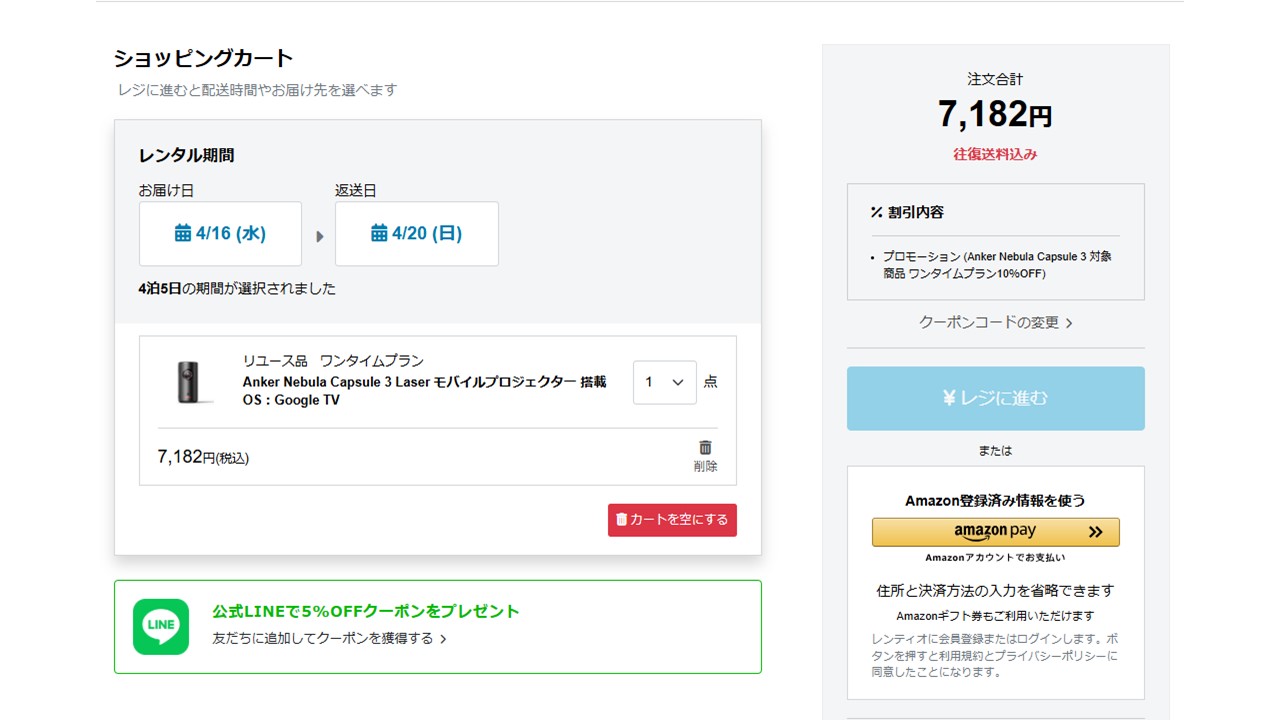This screenshot has height=720, width=1280.
Task: Click the 往復送料込み red text
Action: click(x=995, y=155)
